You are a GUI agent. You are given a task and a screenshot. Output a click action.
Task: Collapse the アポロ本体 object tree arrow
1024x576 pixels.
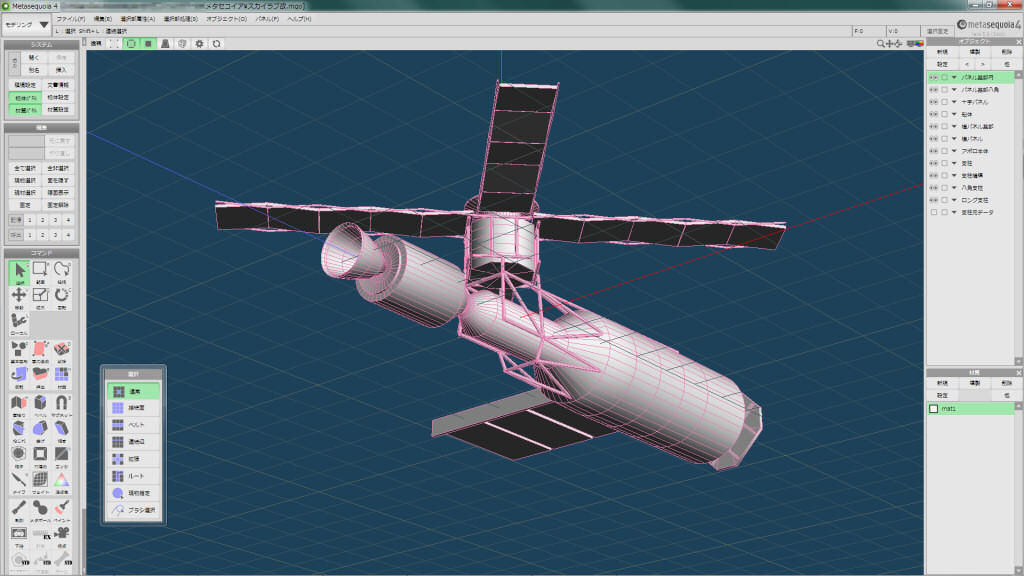pos(954,151)
